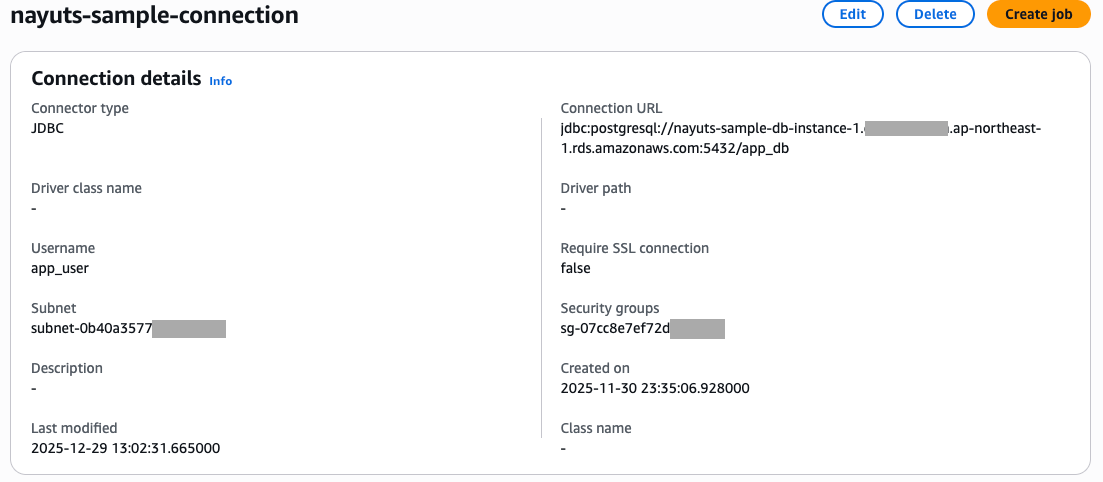Open the Info link beside Connection details
1103x482 pixels.
tap(220, 81)
